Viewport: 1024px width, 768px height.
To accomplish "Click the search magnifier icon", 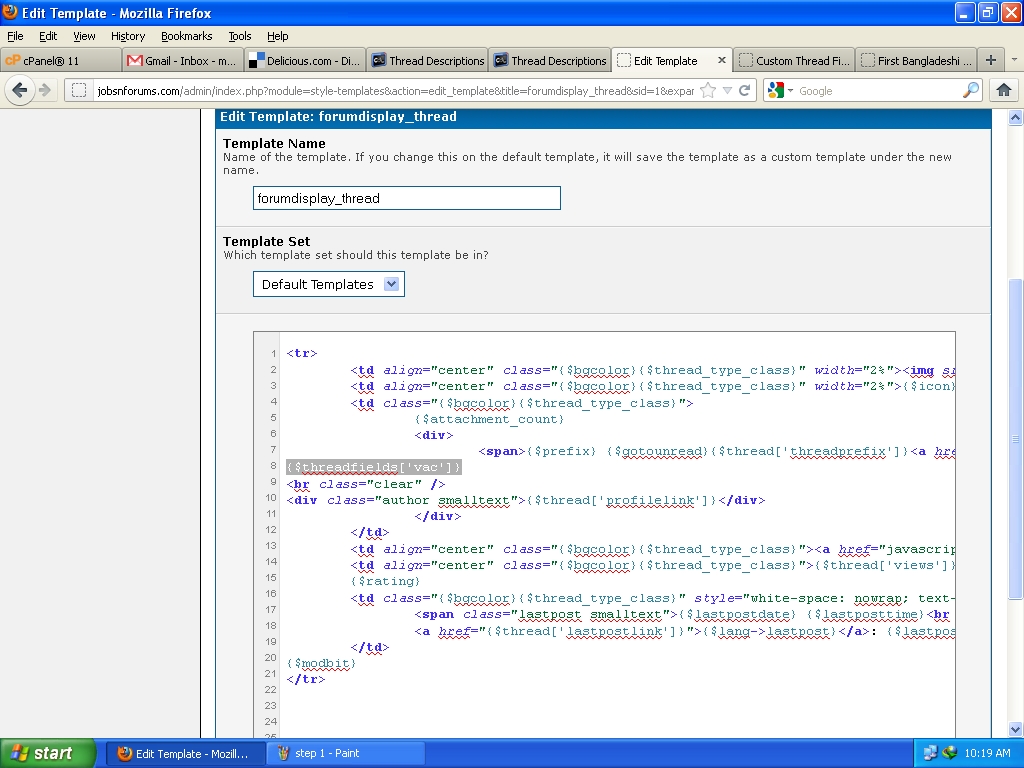I will 971,91.
